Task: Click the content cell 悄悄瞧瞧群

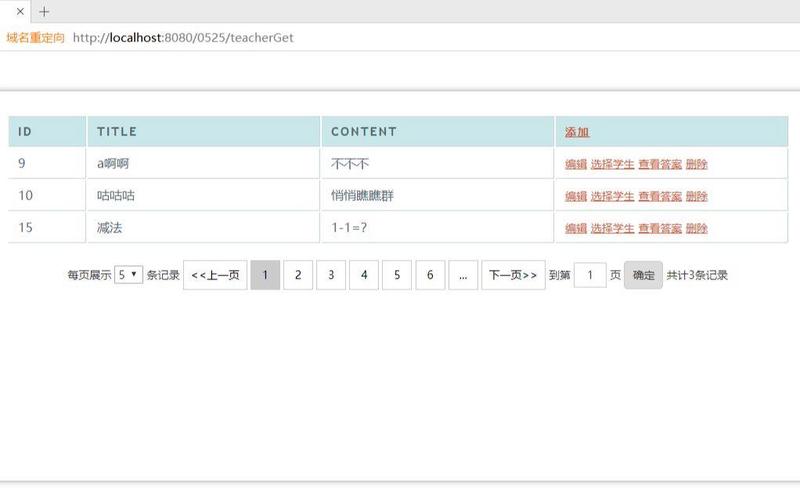Action: [x=438, y=195]
